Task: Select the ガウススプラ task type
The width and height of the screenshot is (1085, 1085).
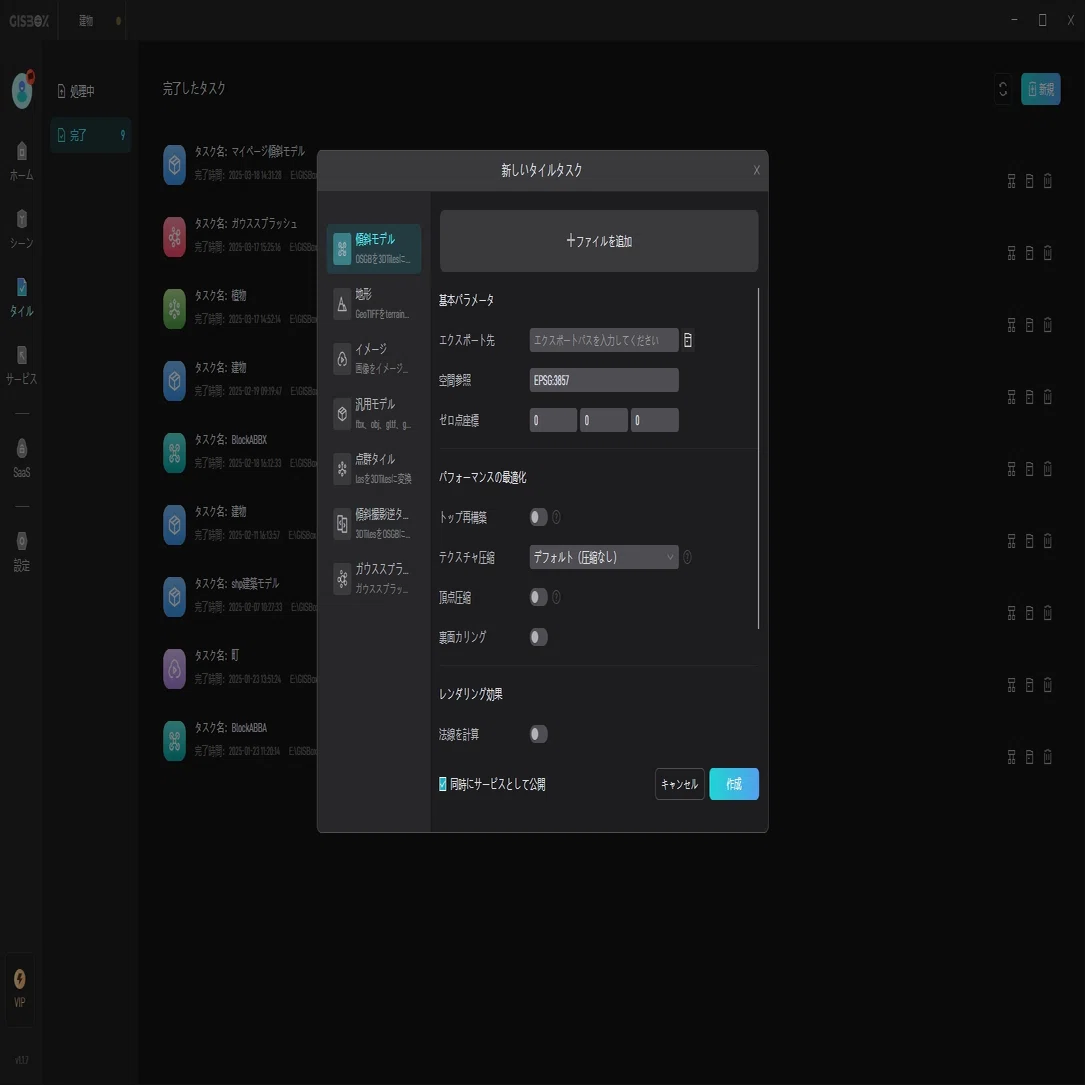Action: coord(374,578)
